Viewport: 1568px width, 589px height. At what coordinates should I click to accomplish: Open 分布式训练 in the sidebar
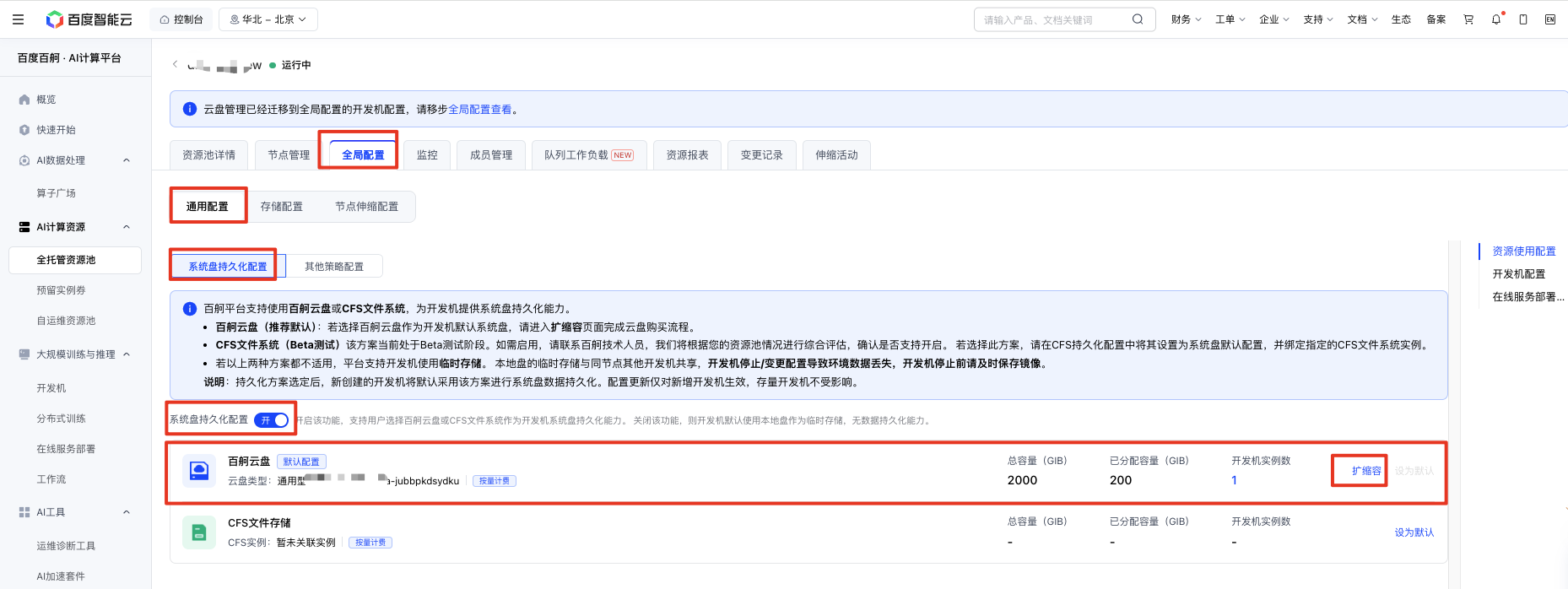click(x=61, y=419)
